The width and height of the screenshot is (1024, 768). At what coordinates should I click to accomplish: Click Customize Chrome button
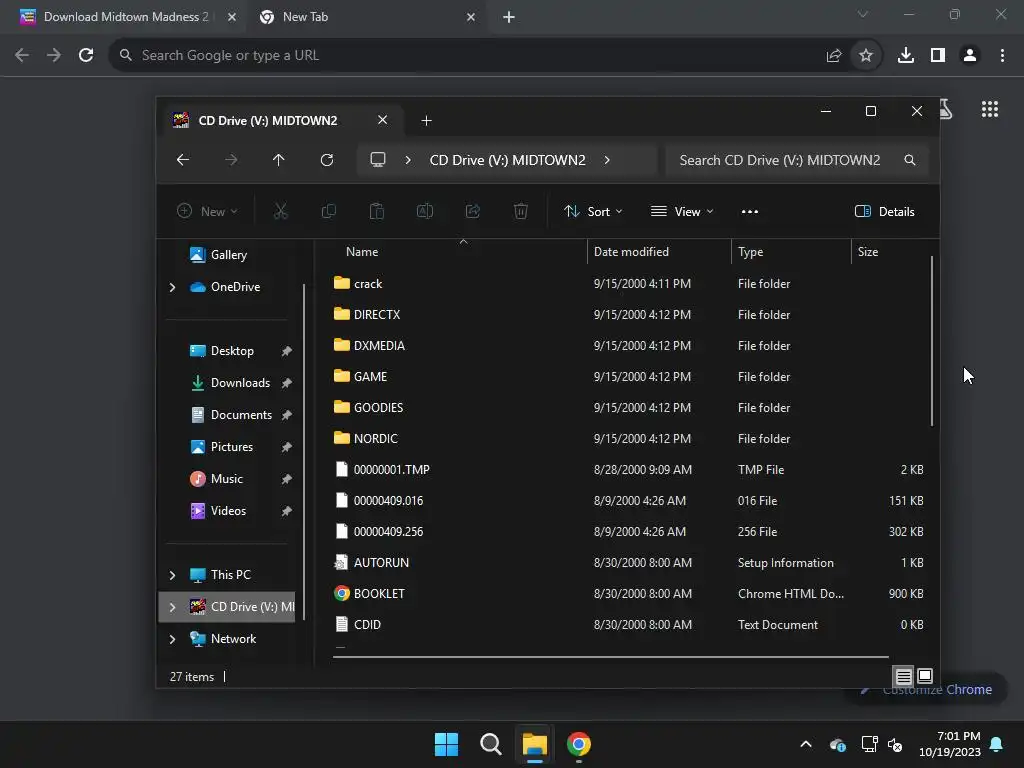926,690
